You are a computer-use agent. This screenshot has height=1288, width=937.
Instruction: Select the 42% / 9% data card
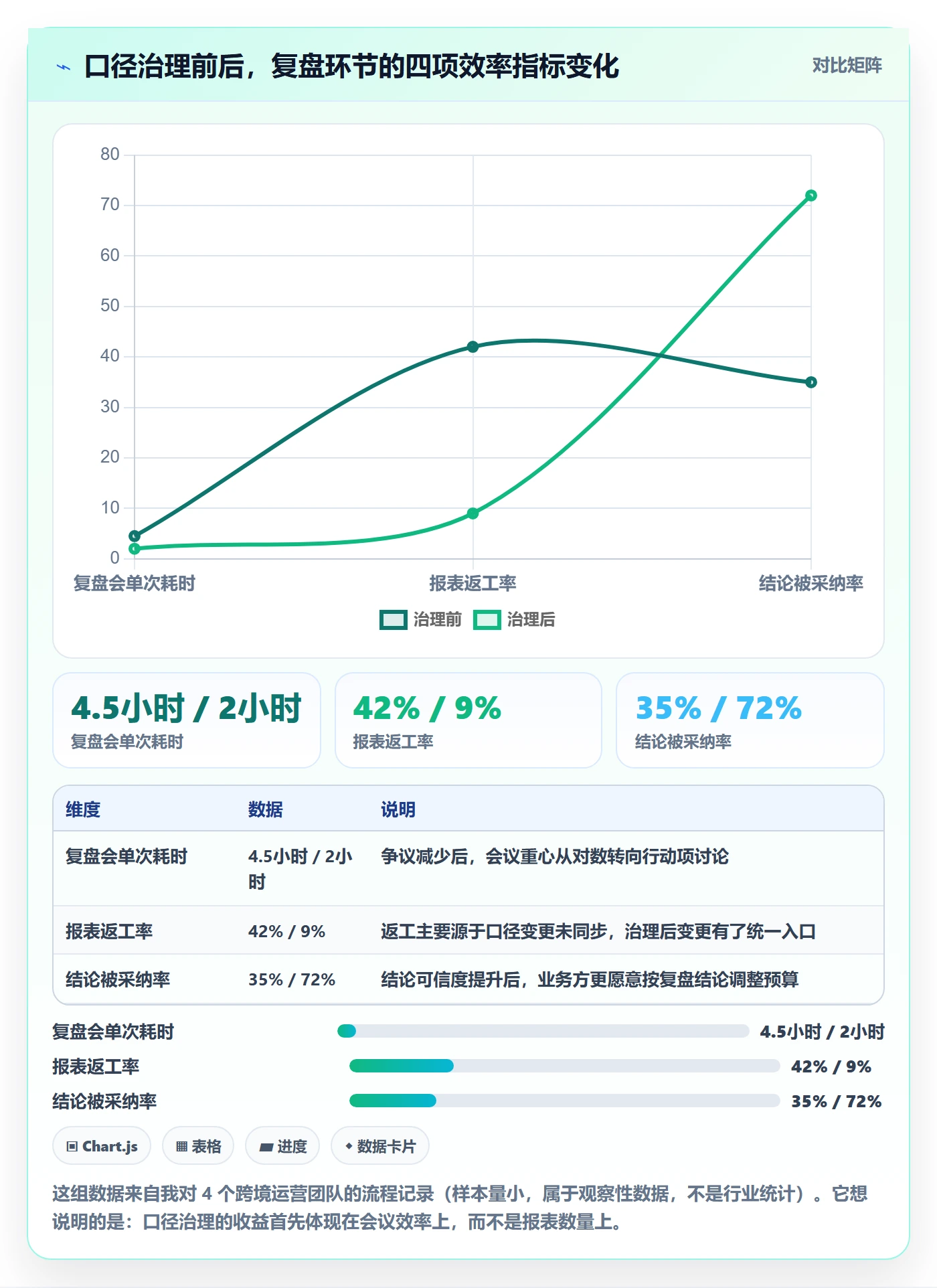point(468,720)
